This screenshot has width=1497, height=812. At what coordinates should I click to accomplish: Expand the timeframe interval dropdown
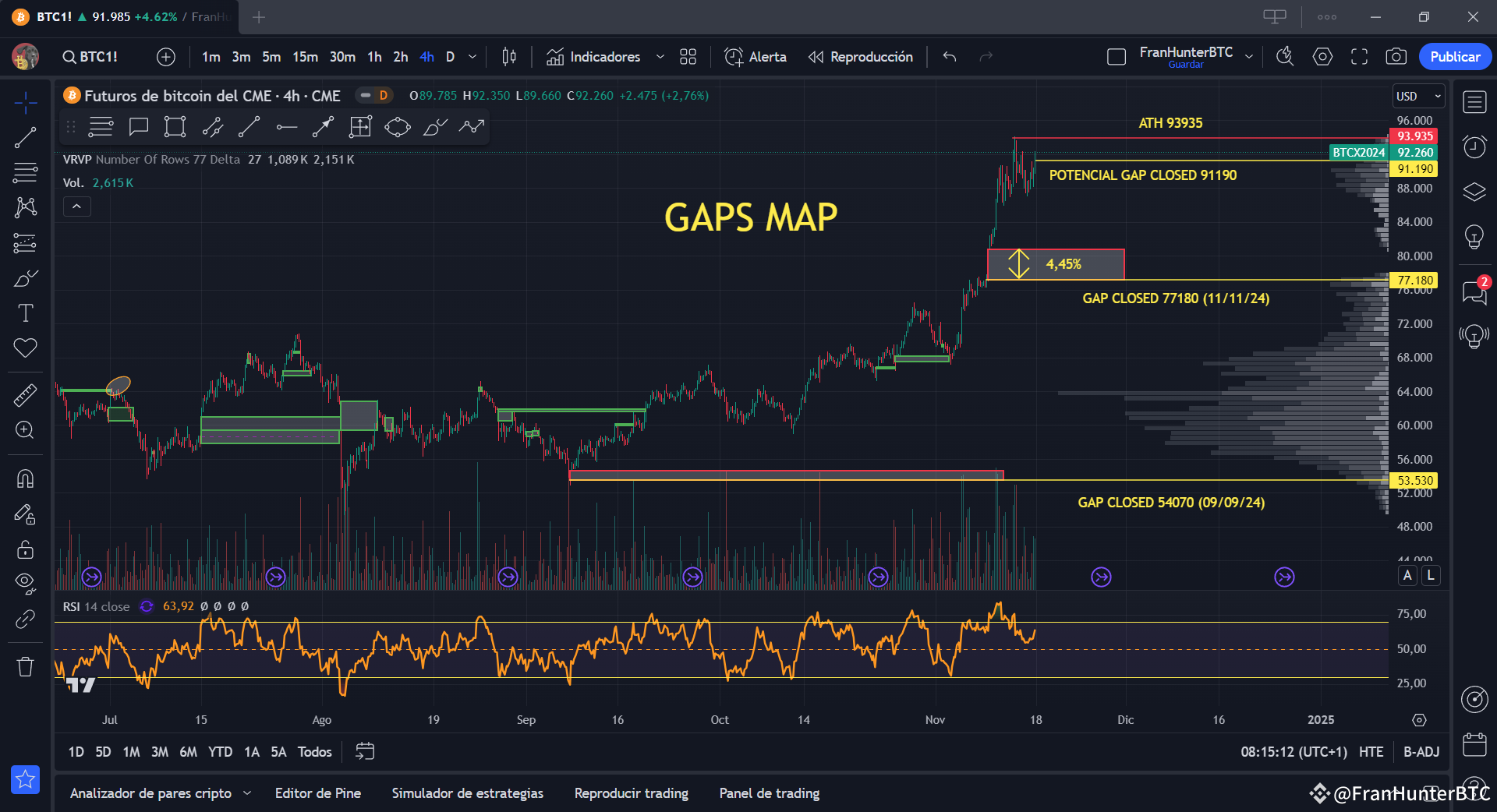[472, 57]
